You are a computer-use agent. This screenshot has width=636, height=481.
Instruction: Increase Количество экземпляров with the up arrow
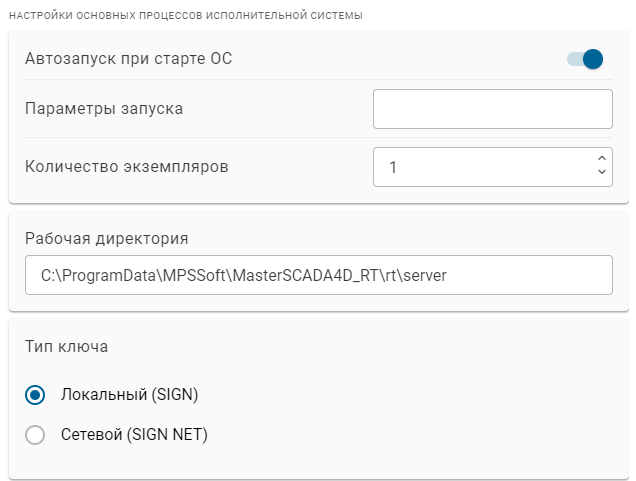pyautogui.click(x=601, y=158)
